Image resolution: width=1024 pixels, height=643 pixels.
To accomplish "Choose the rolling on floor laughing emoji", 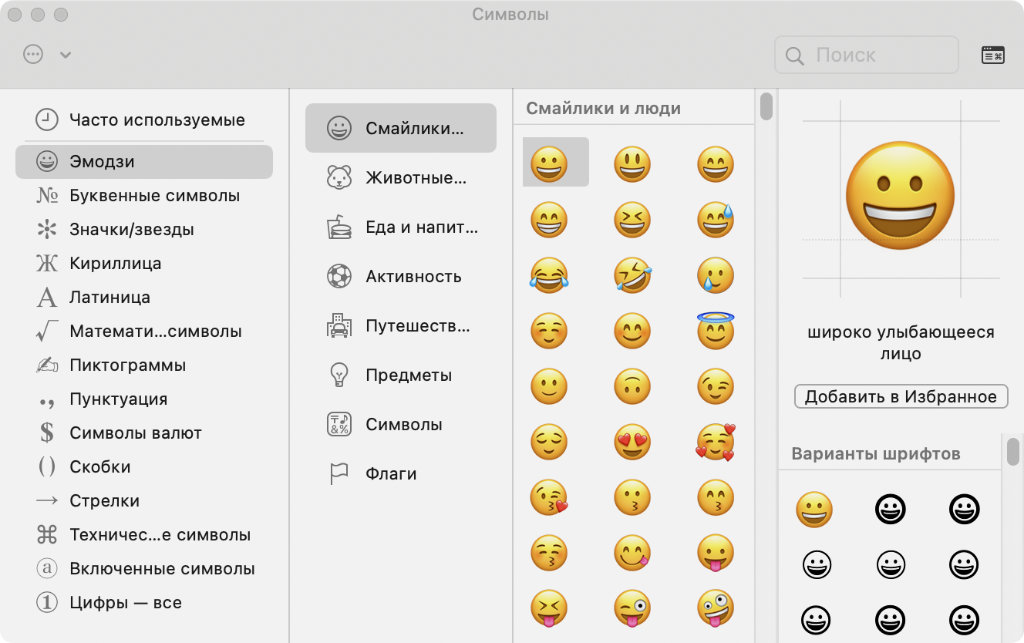I will point(632,276).
